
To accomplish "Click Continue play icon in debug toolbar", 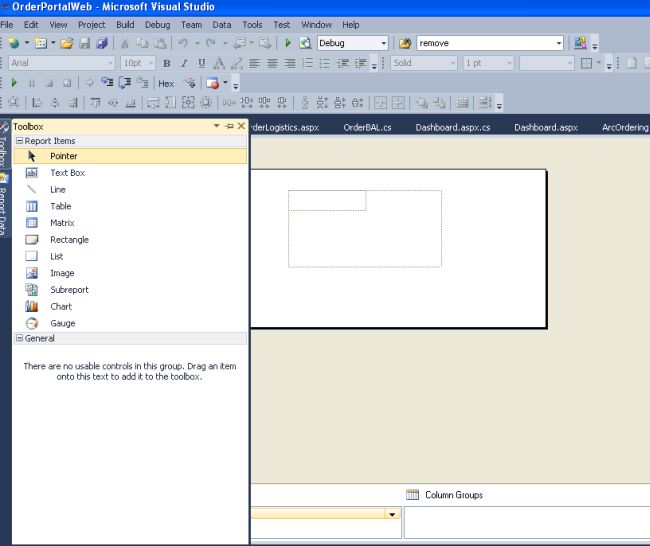I will tap(14, 83).
